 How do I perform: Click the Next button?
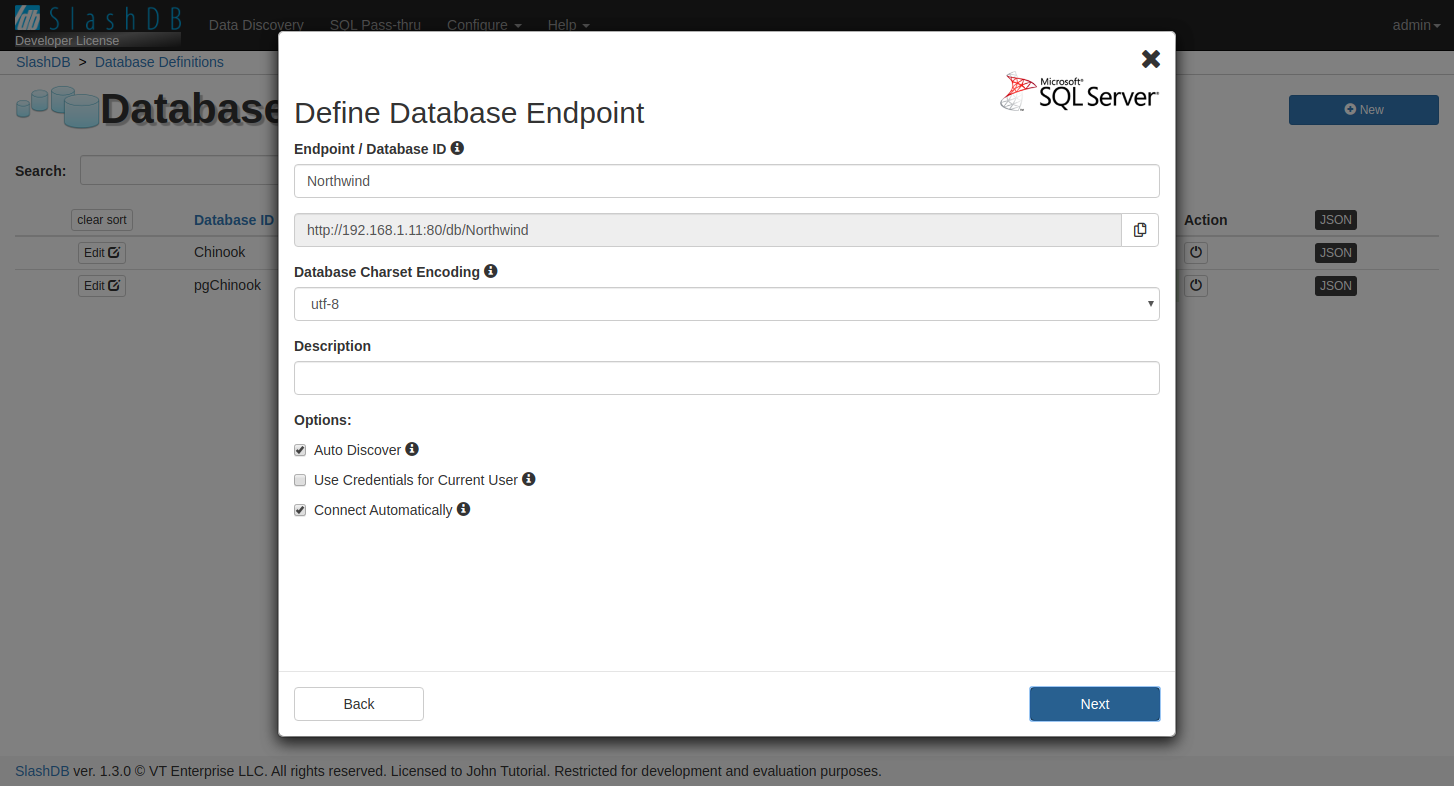(1095, 704)
